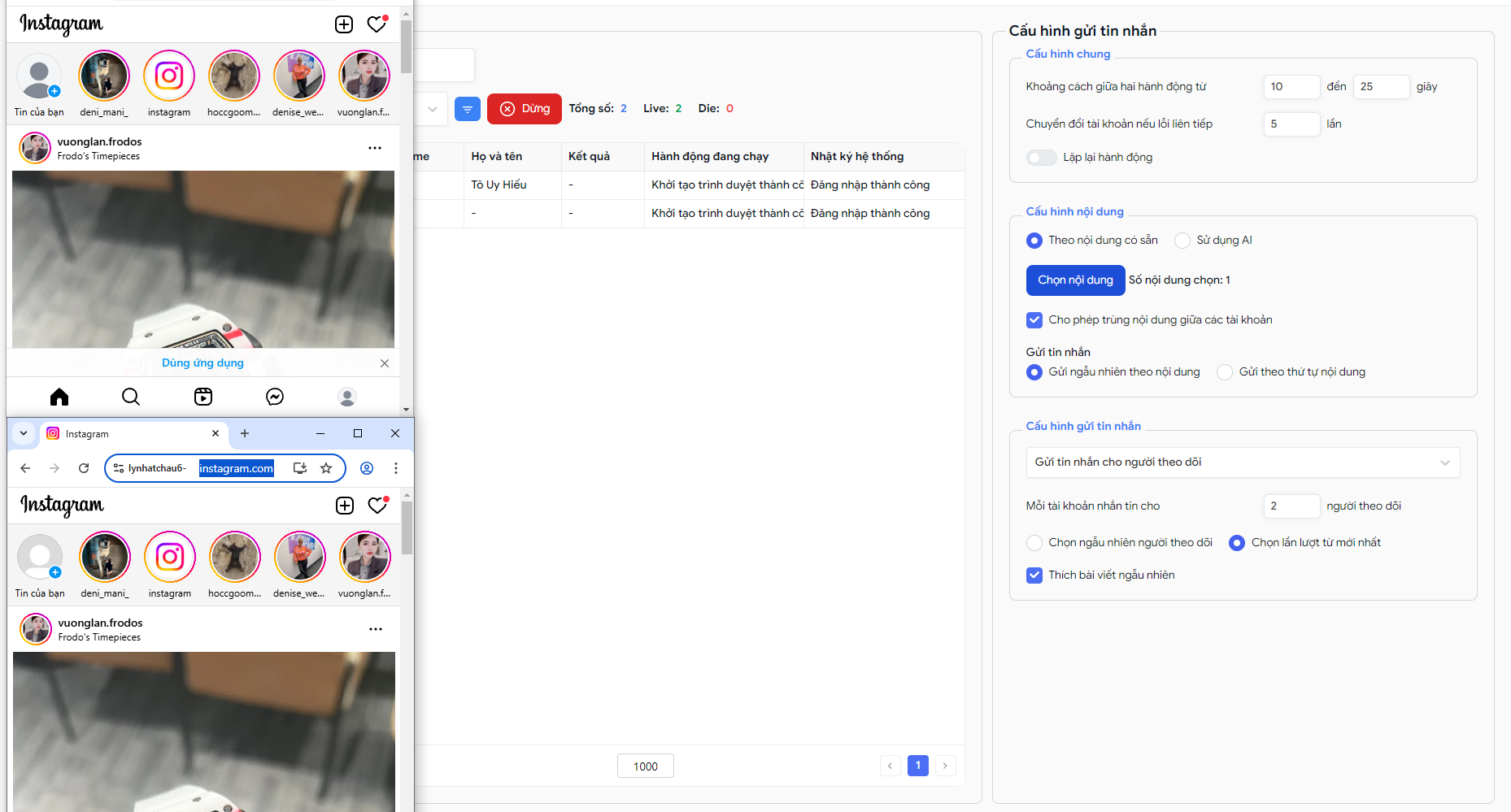The width and height of the screenshot is (1511, 812).
Task: Open a new Chrome tab with the plus
Action: coord(245,433)
